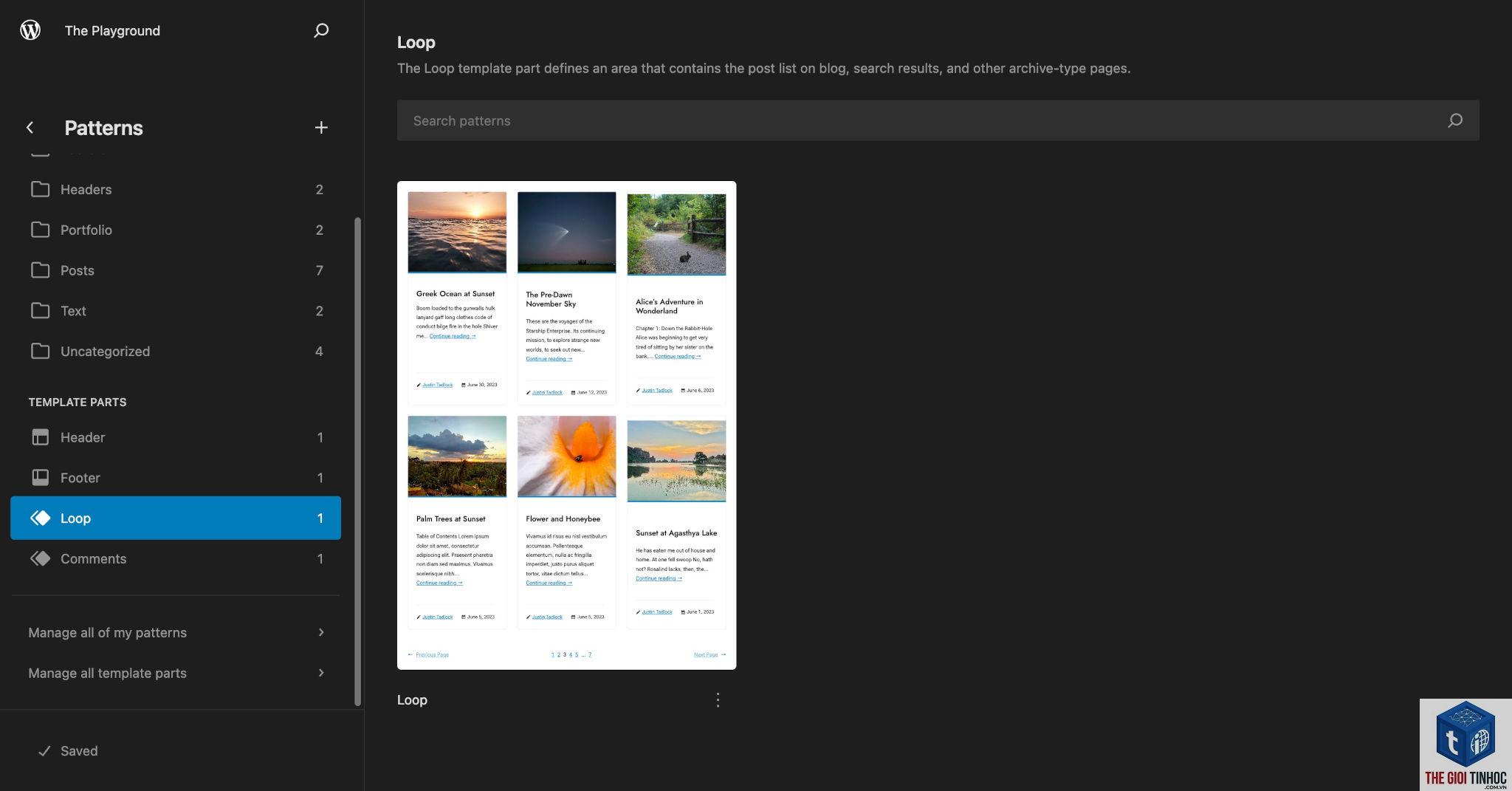Select the Header template part

(176, 437)
